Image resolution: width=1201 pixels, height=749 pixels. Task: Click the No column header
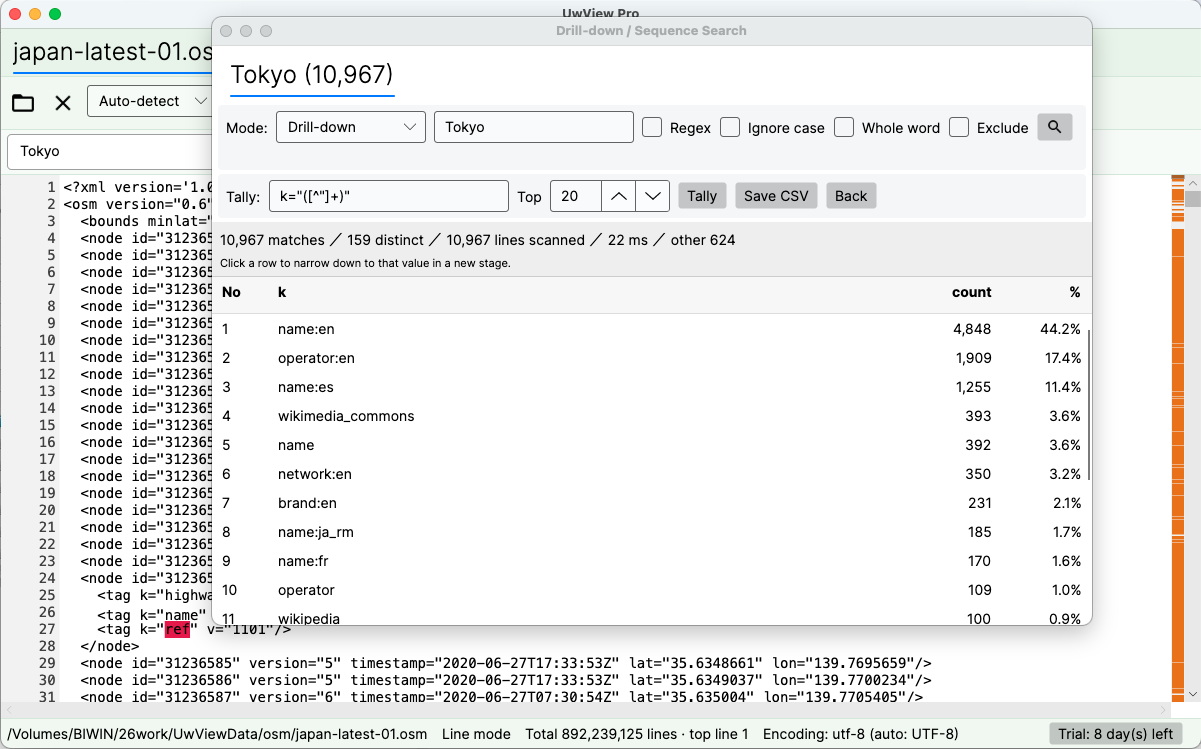point(231,292)
